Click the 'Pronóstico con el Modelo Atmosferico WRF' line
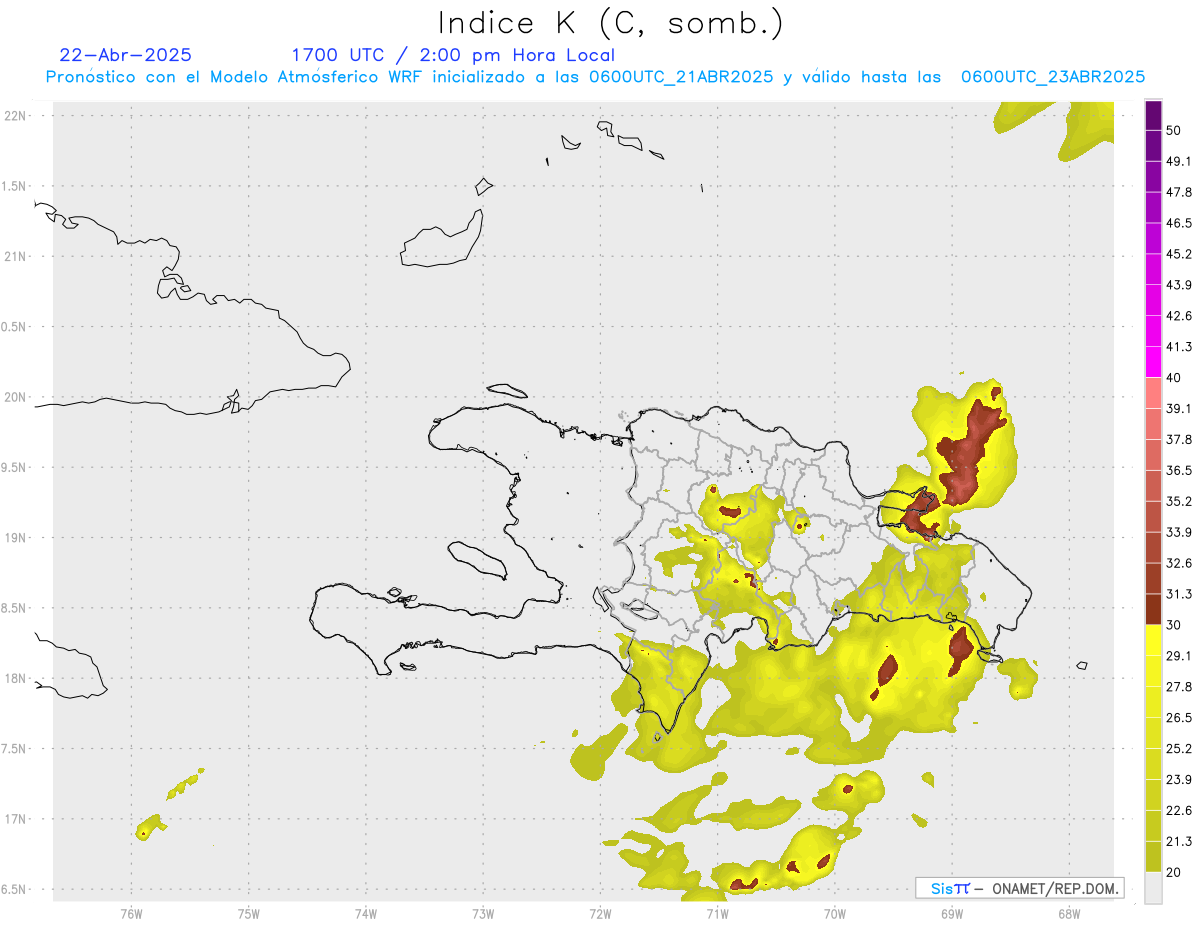Screen dimensions: 1200x927 [x=595, y=77]
